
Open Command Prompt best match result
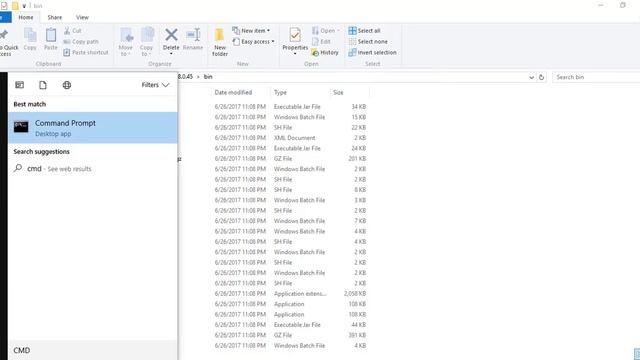coord(93,128)
